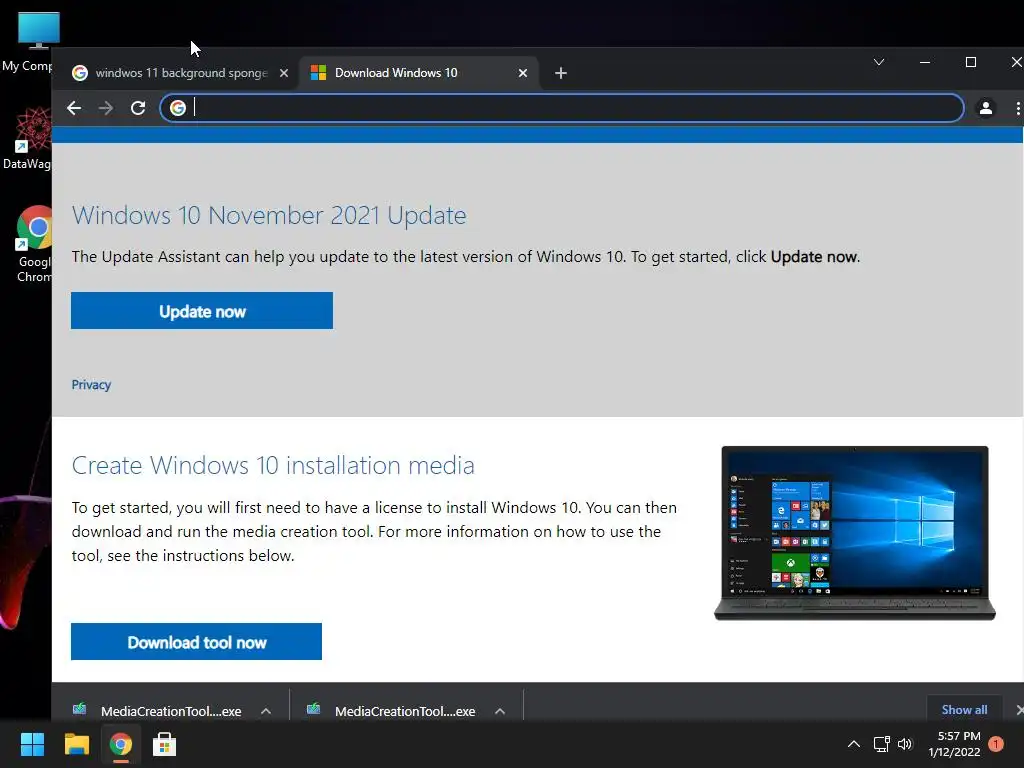
Task: Focus the Chrome address bar field
Action: (x=562, y=108)
